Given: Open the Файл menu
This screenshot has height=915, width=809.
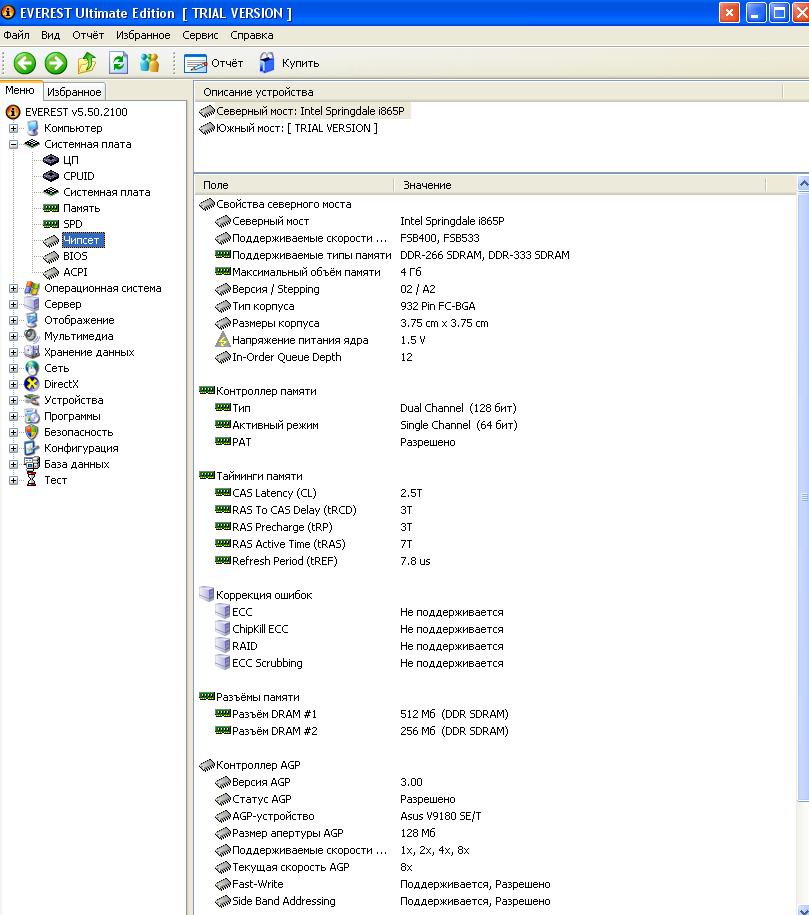Looking at the screenshot, I should 16,35.
